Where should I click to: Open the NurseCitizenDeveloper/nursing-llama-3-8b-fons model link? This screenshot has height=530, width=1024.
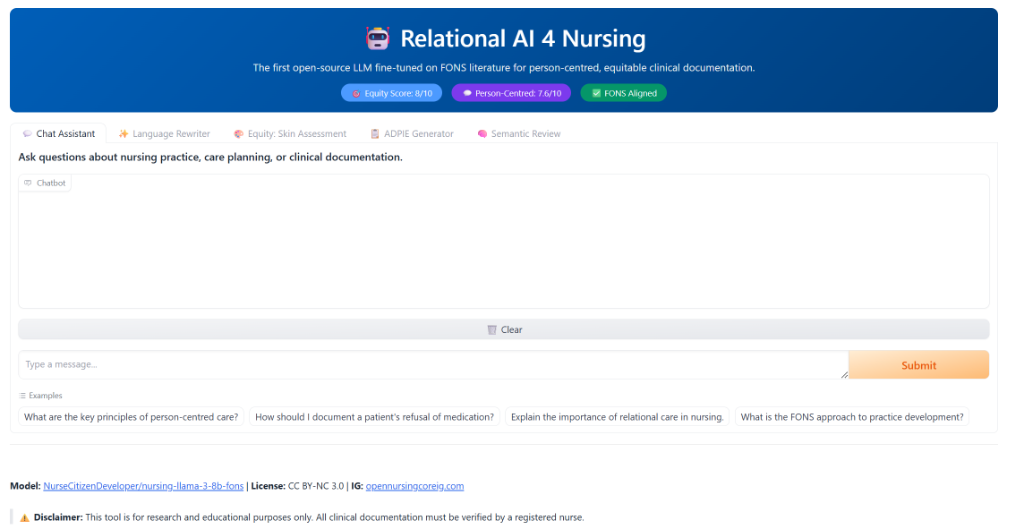[x=143, y=486]
